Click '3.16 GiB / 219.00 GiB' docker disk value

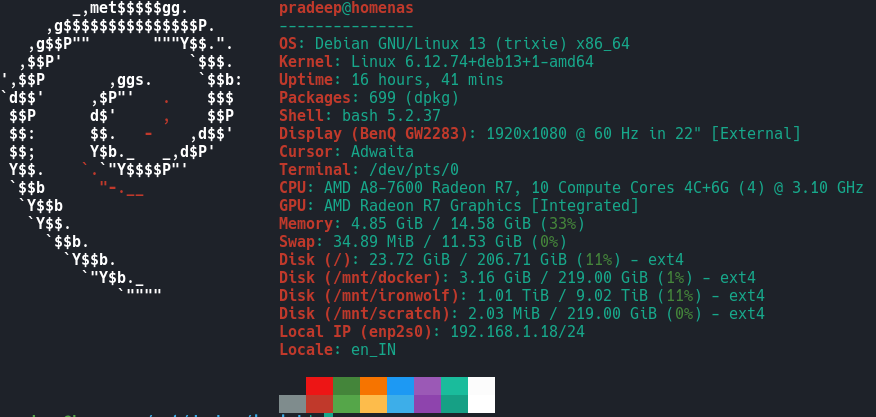[x=553, y=277]
